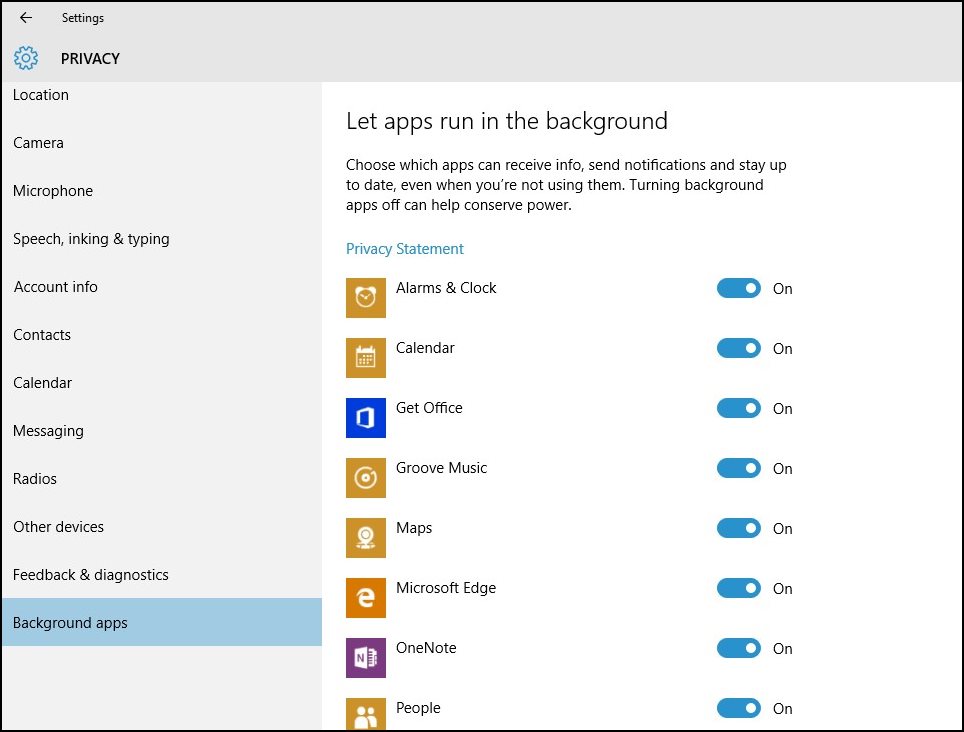Open the Camera privacy section

162,143
